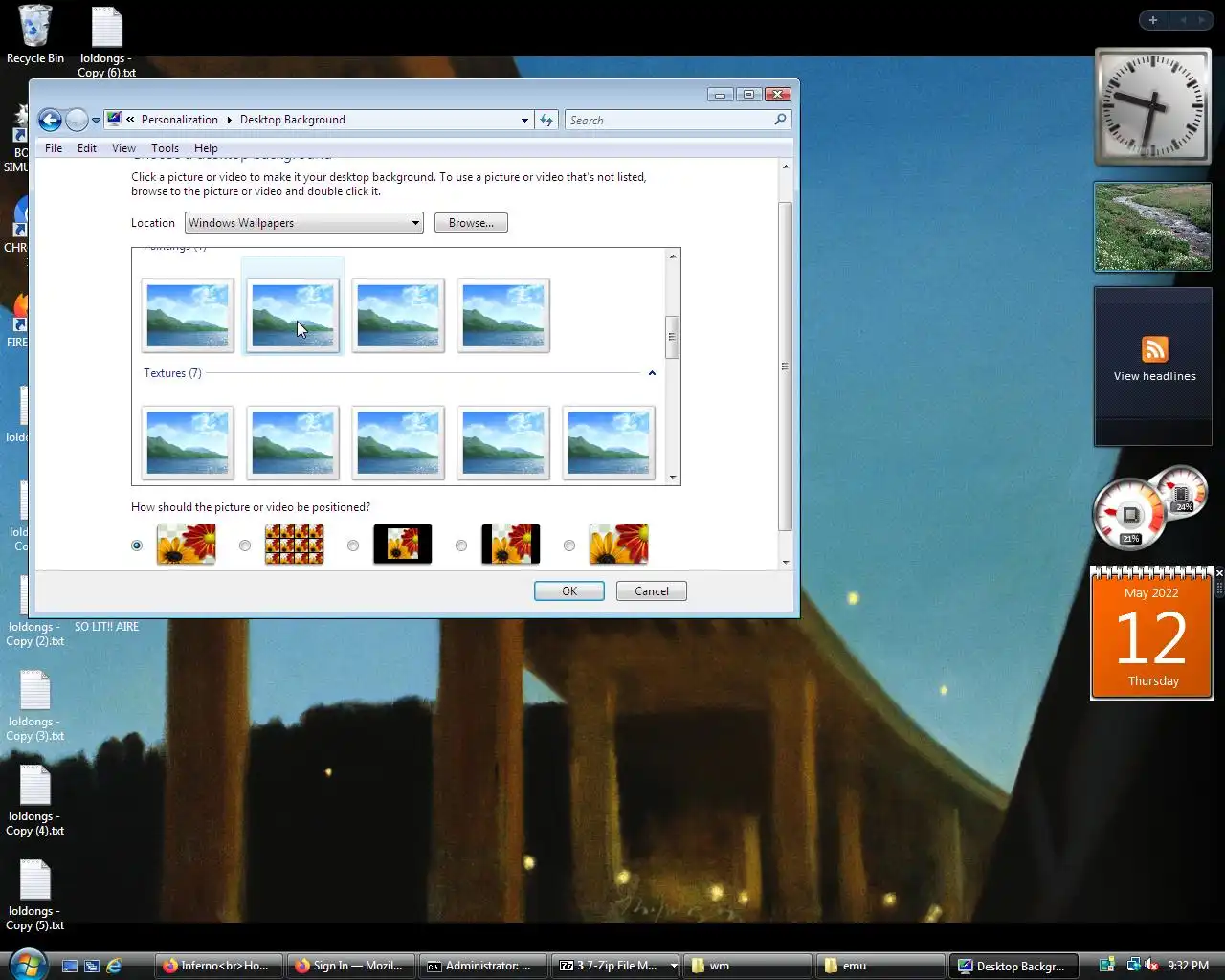Select the last thumbnail in Textures row

coord(609,442)
